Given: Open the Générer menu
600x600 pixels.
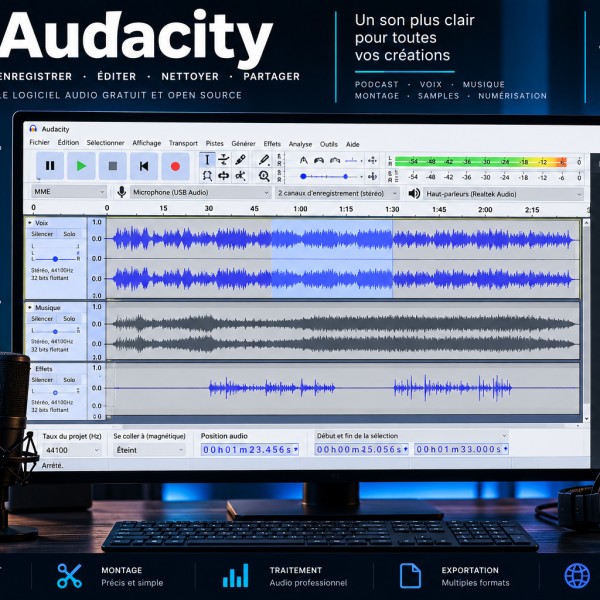Looking at the screenshot, I should [243, 143].
